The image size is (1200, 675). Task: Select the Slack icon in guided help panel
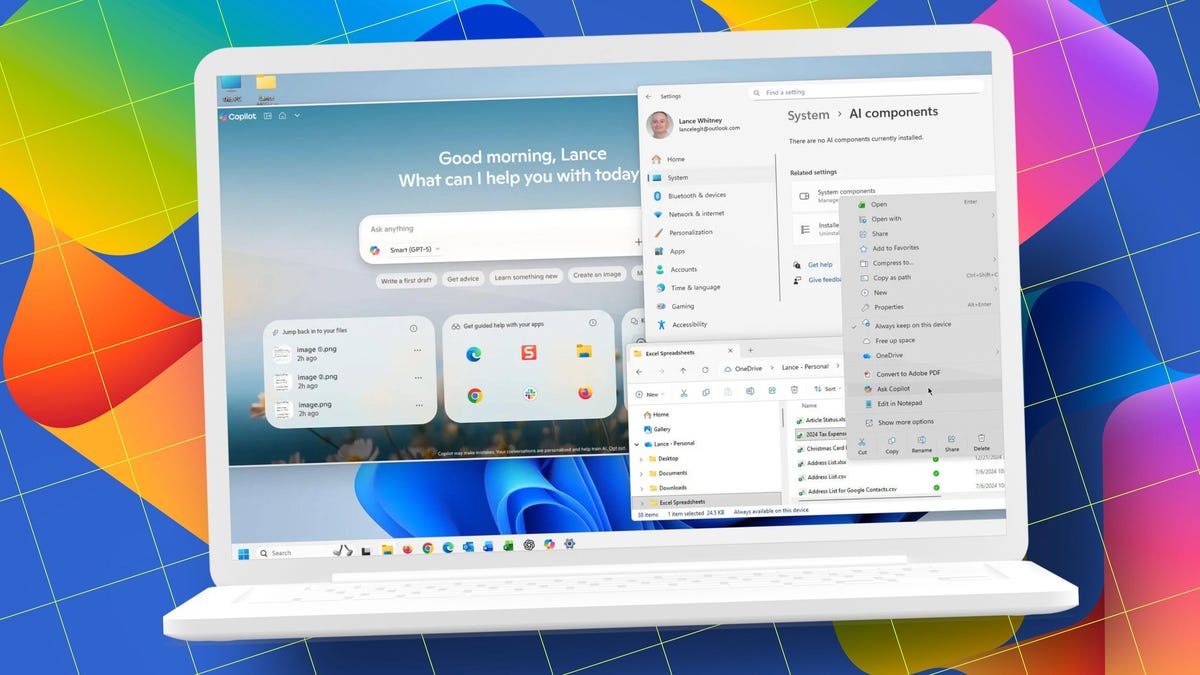pyautogui.click(x=528, y=394)
